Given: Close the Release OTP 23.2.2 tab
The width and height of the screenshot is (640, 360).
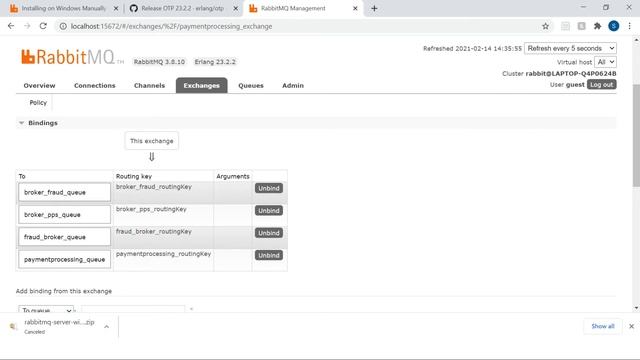Looking at the screenshot, I should (236, 8).
